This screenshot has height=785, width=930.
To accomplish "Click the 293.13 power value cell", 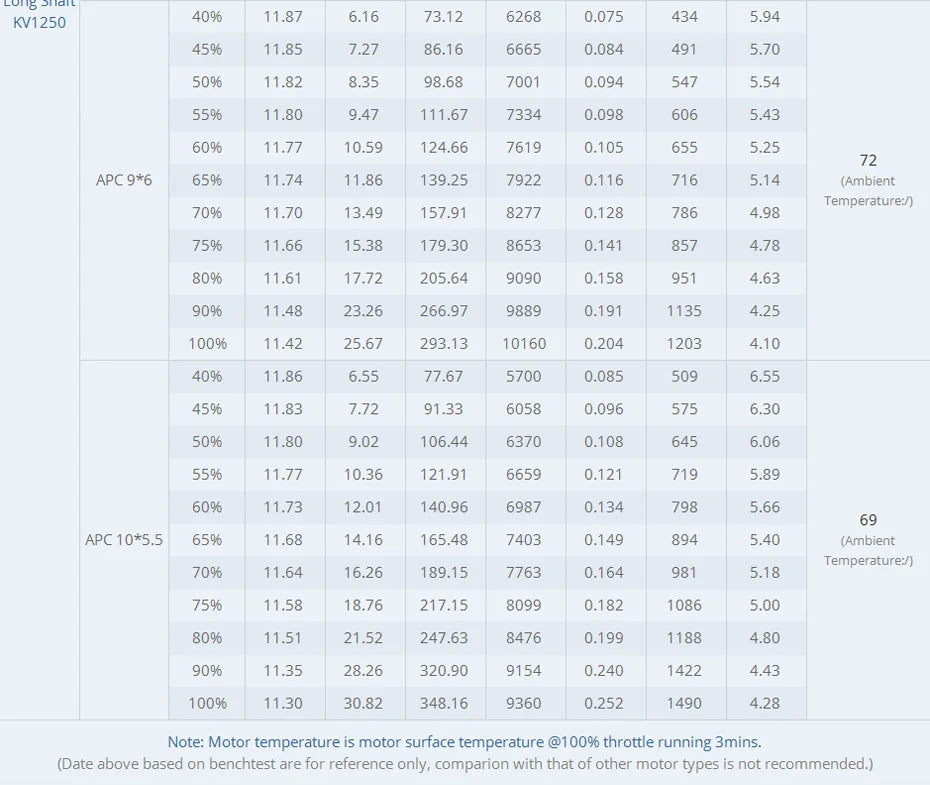I will coord(444,344).
